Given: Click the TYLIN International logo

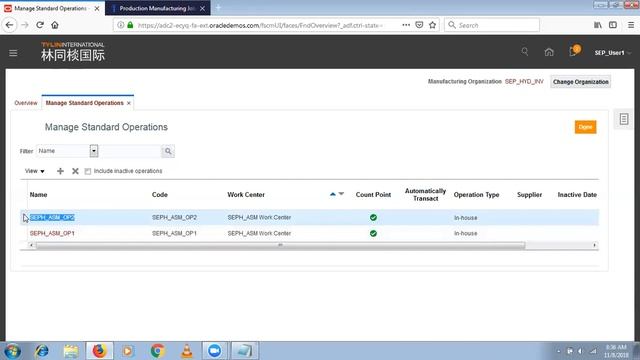Looking at the screenshot, I should pyautogui.click(x=73, y=52).
